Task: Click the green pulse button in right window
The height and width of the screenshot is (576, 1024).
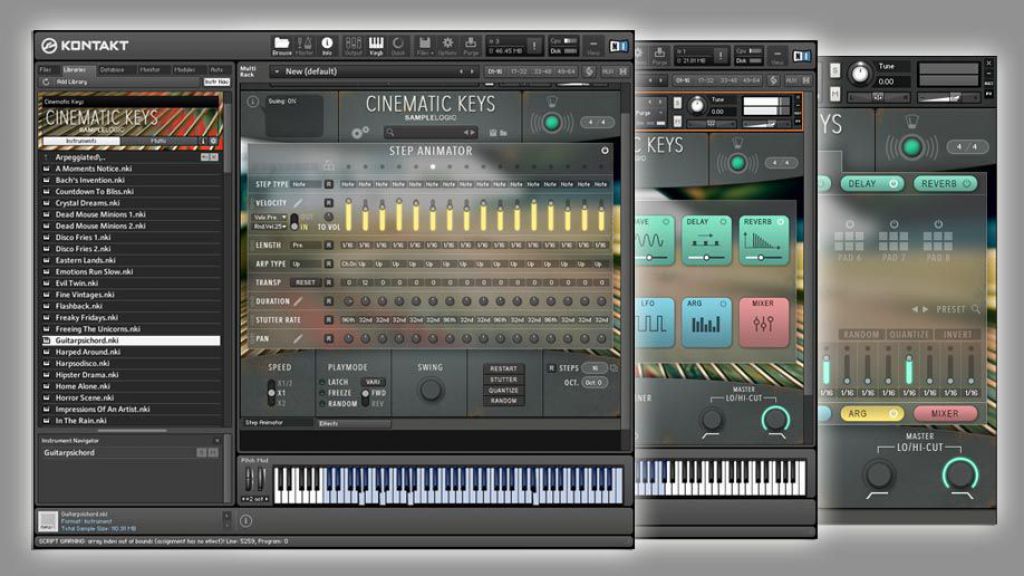Action: tap(911, 148)
